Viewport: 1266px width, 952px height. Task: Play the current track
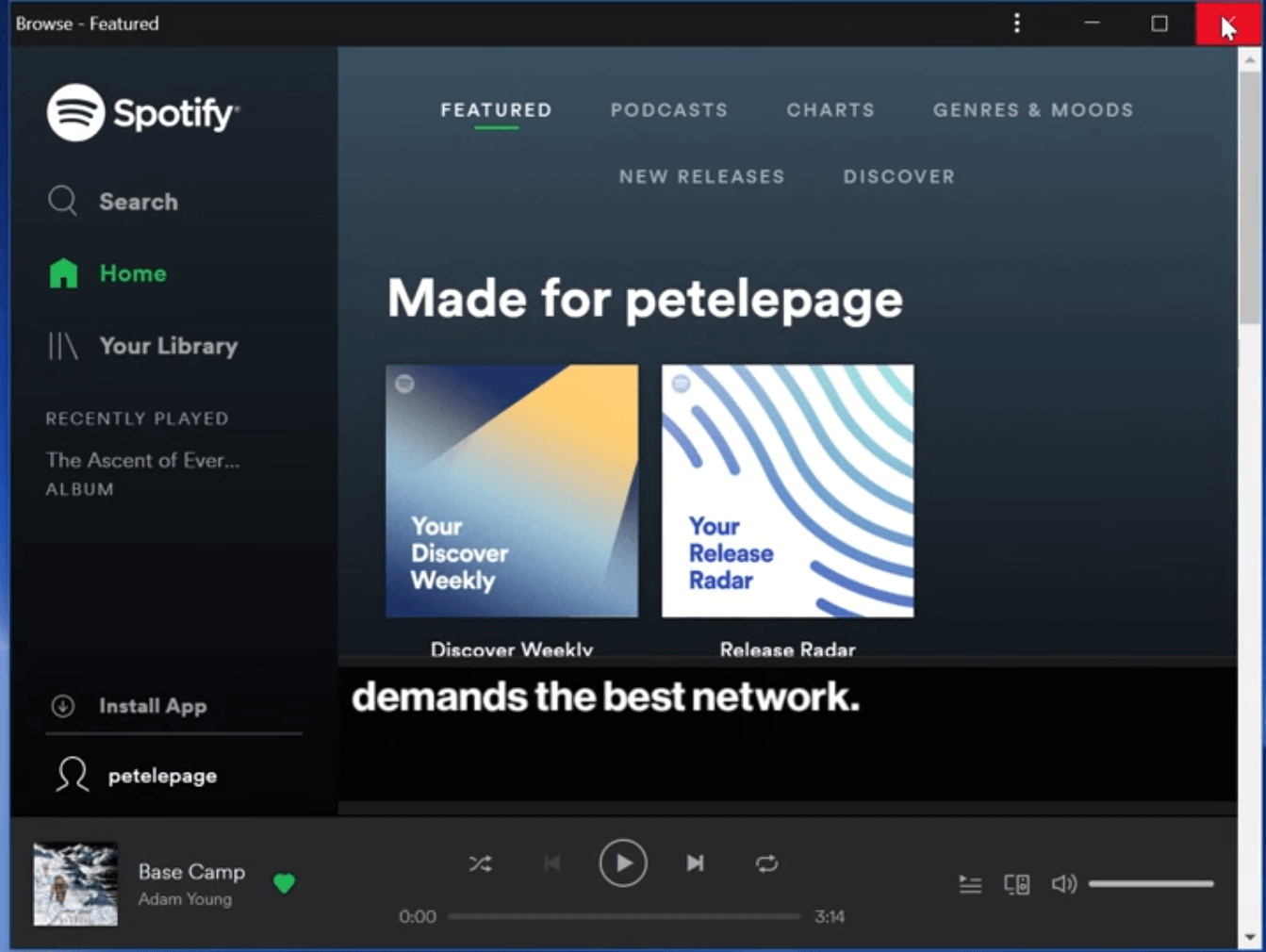623,862
